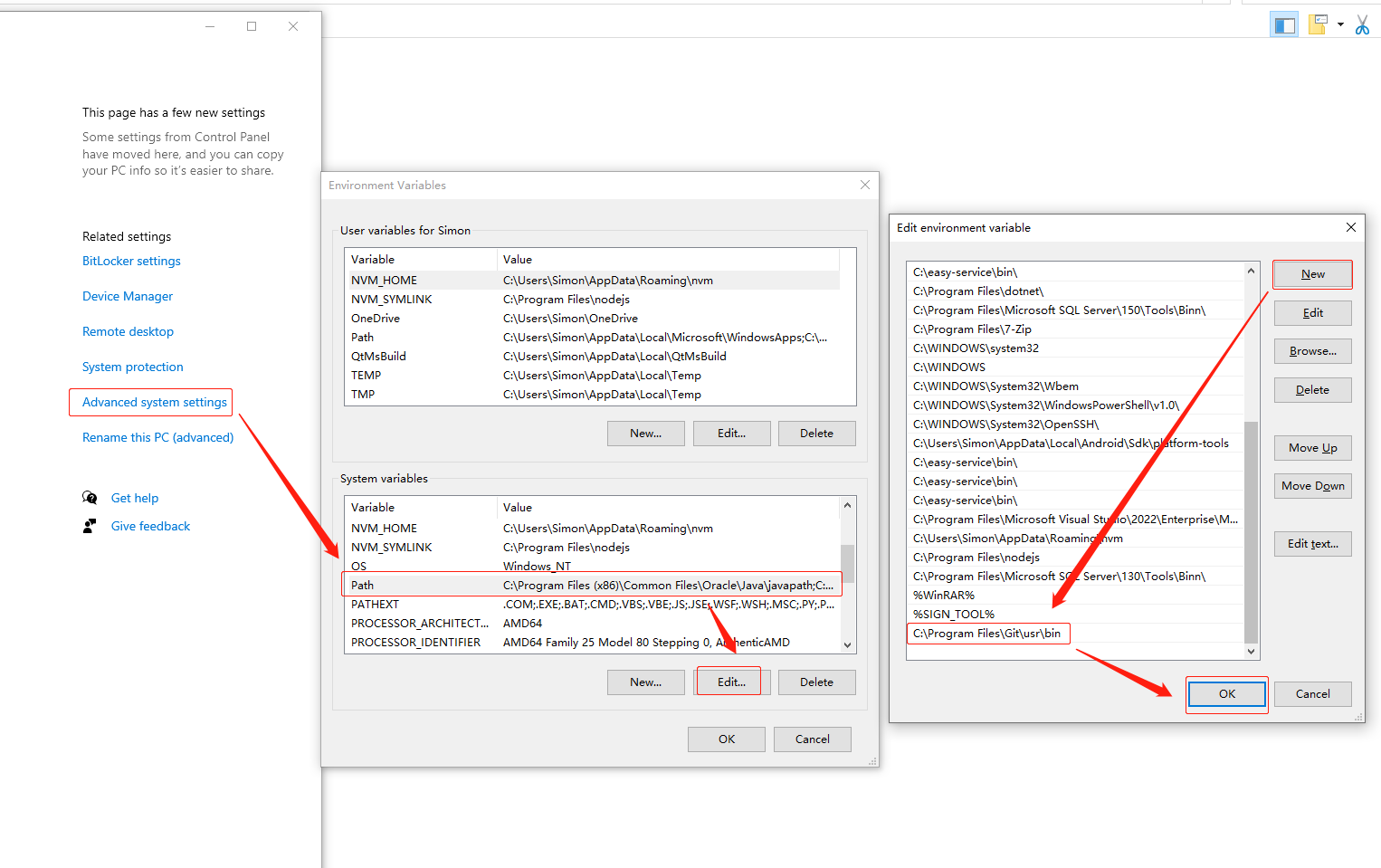Select Path row in System variables list

593,586
